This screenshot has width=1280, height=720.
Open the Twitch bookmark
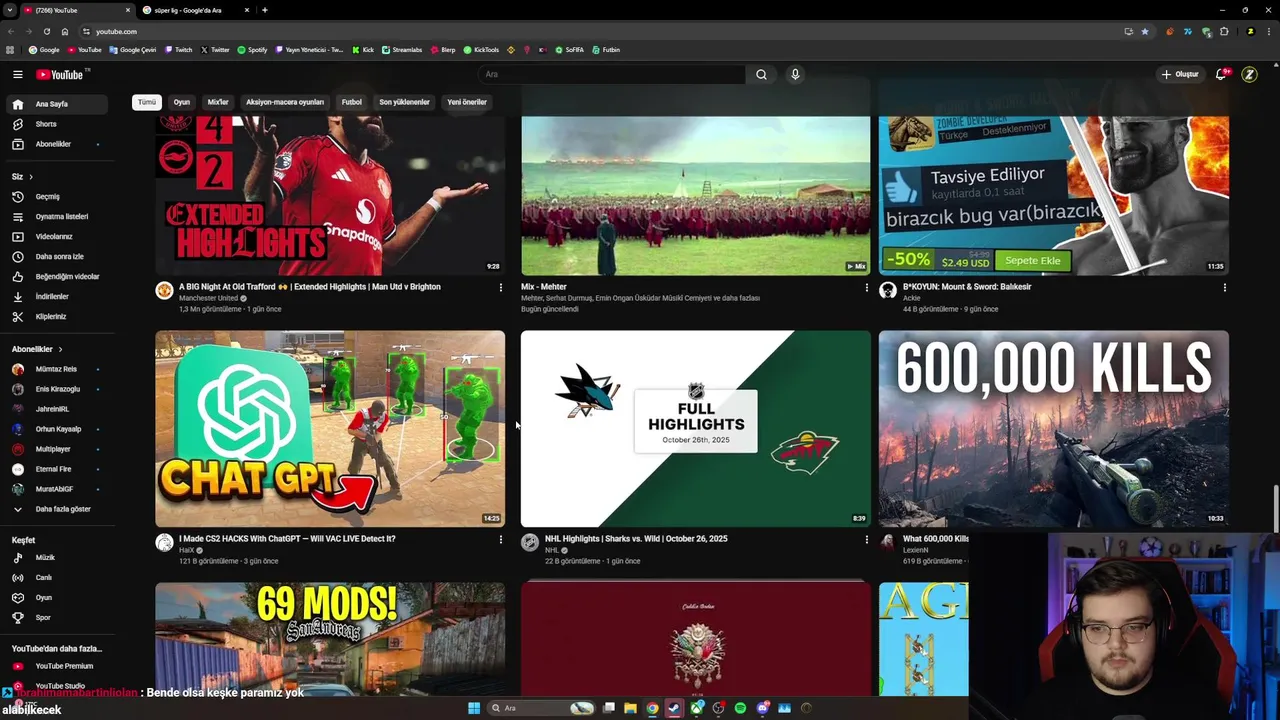[x=178, y=49]
